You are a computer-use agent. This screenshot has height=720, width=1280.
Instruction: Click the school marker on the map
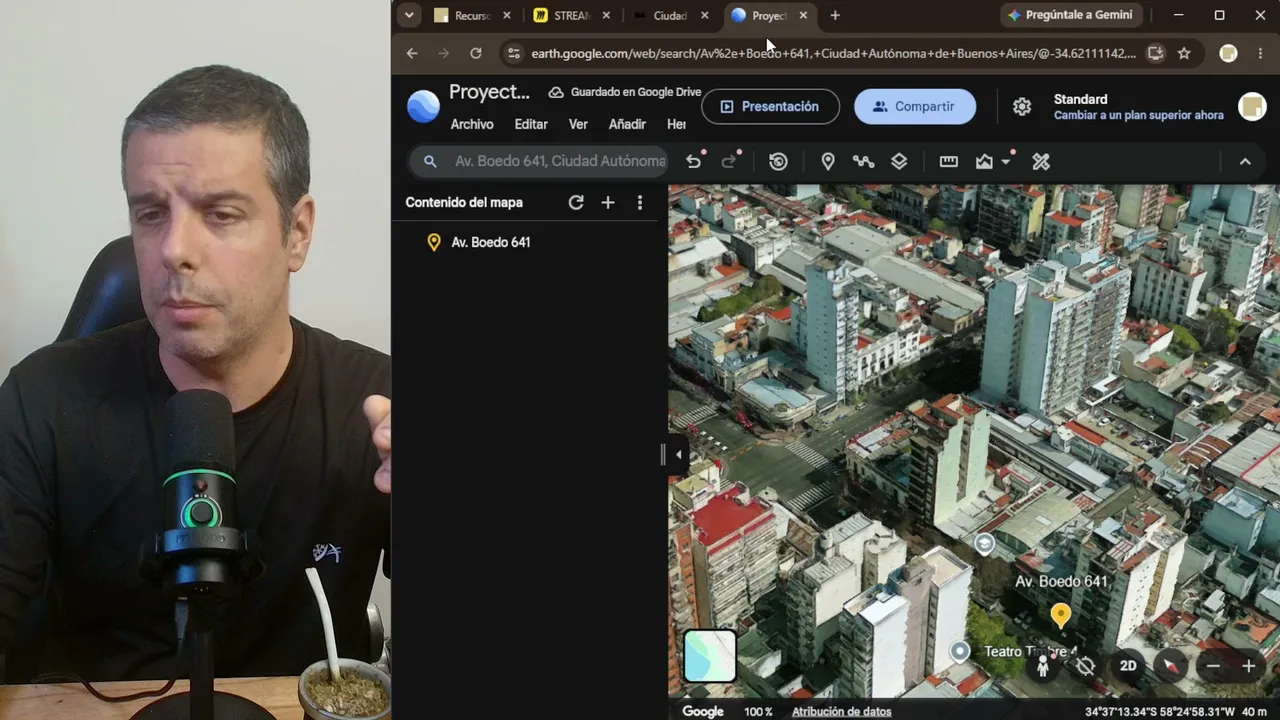point(984,543)
